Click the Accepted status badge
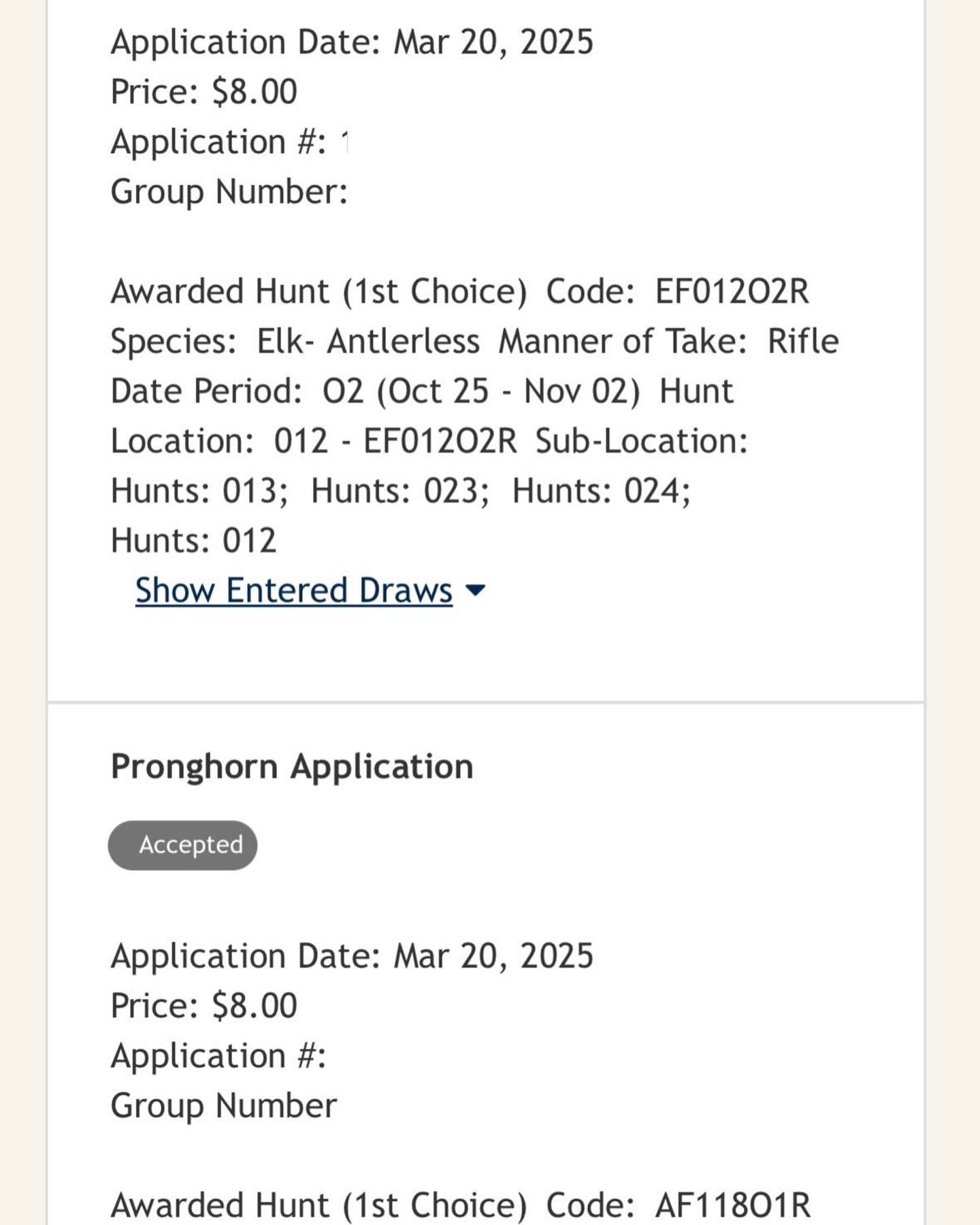 click(182, 845)
